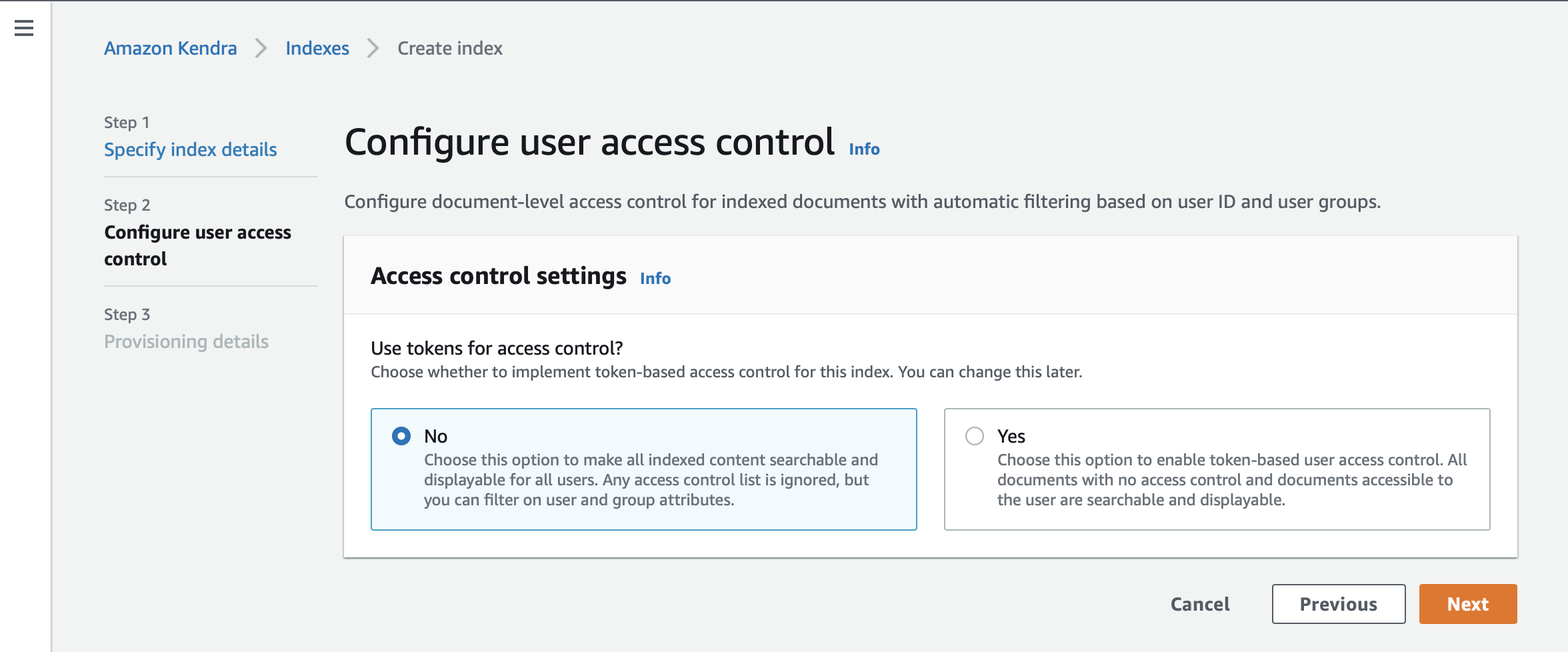Open the Indexes breadcrumb link
Screen dimensions: 1568x652
coord(317,48)
